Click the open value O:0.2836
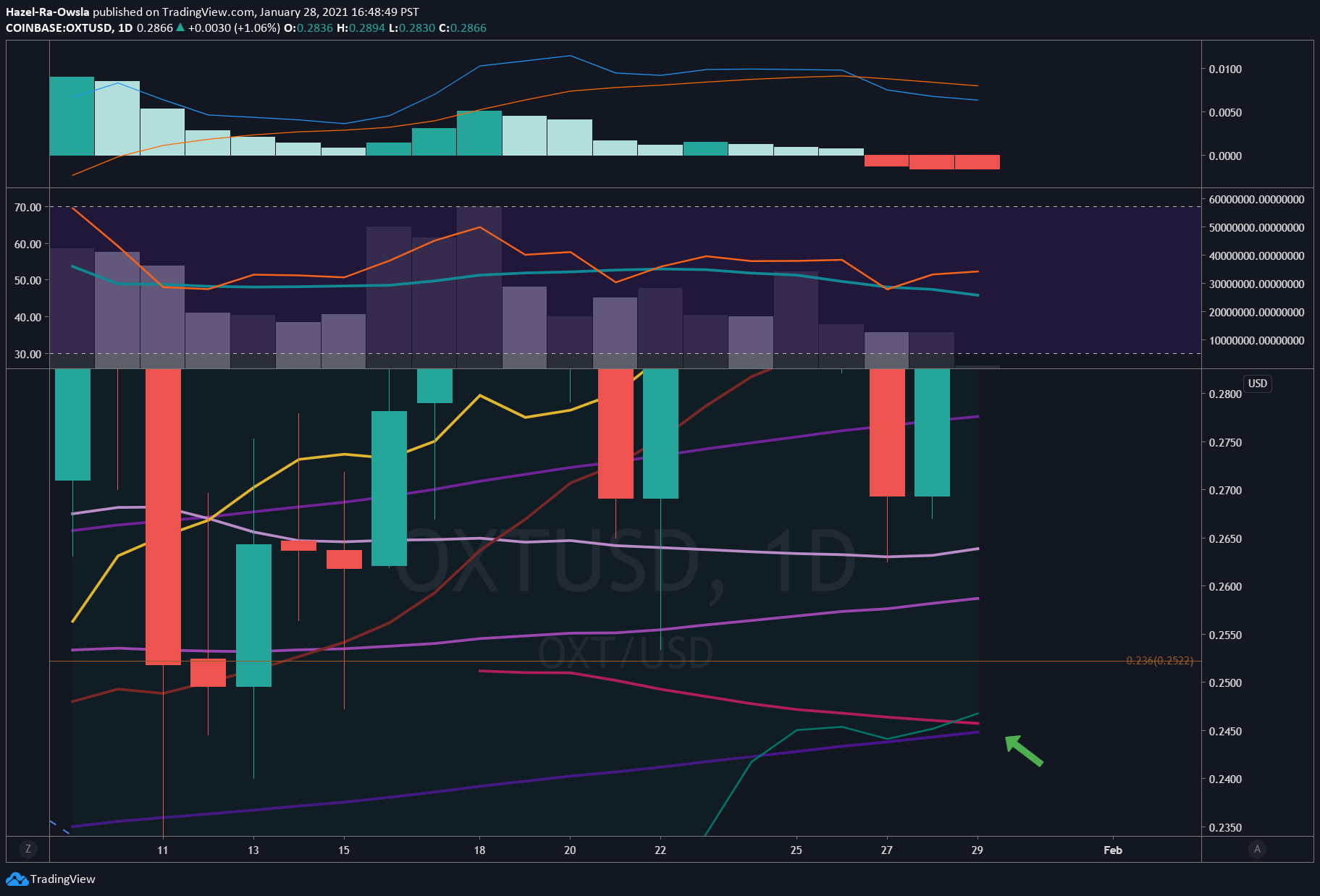This screenshot has height=896, width=1320. (308, 28)
